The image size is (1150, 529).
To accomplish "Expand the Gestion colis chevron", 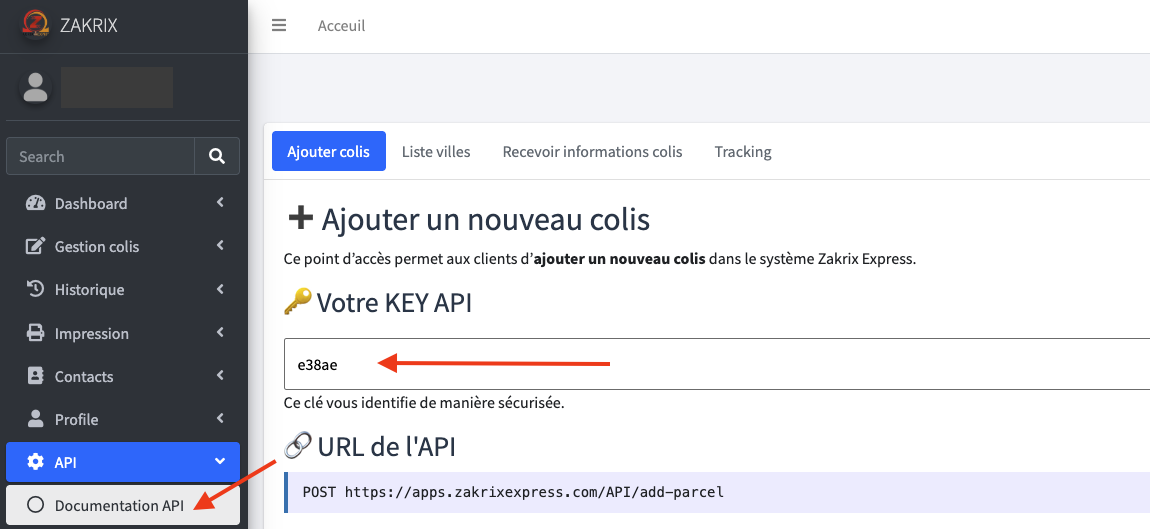I will [220, 246].
